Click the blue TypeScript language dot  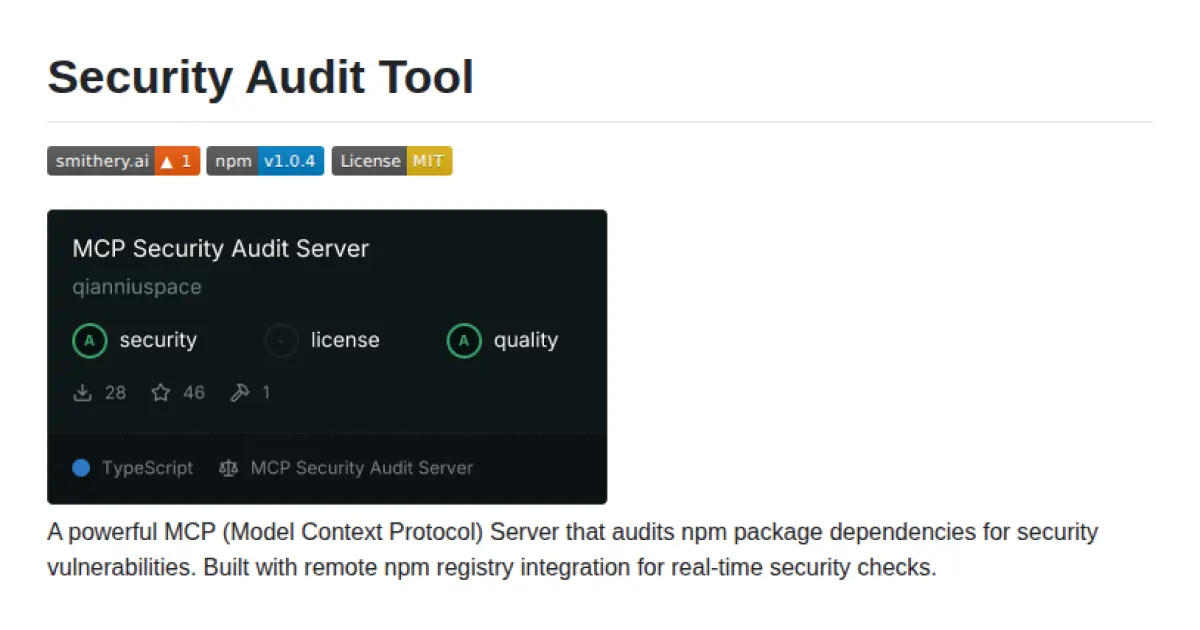(x=82, y=467)
